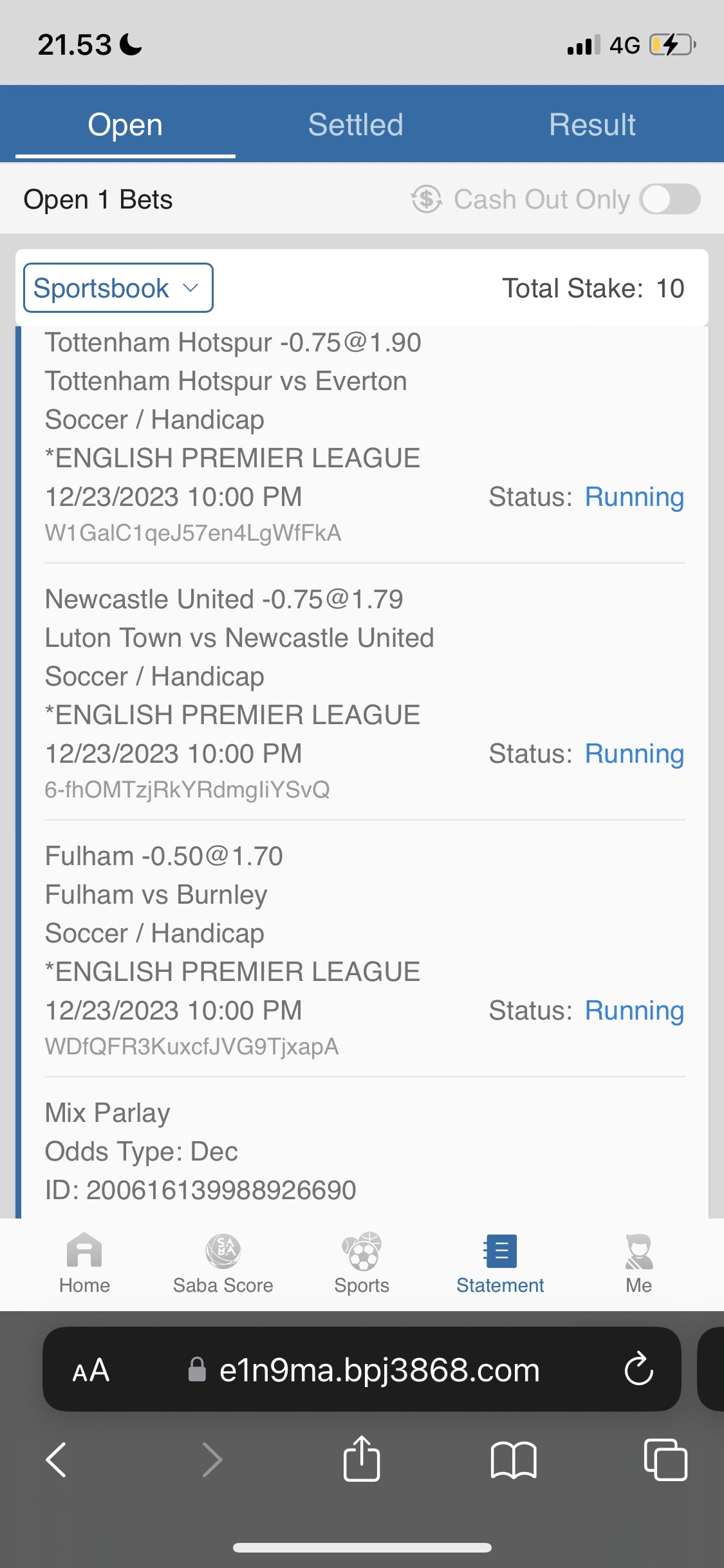724x1568 pixels.
Task: Open Safari tabs overview icon
Action: tap(665, 1459)
